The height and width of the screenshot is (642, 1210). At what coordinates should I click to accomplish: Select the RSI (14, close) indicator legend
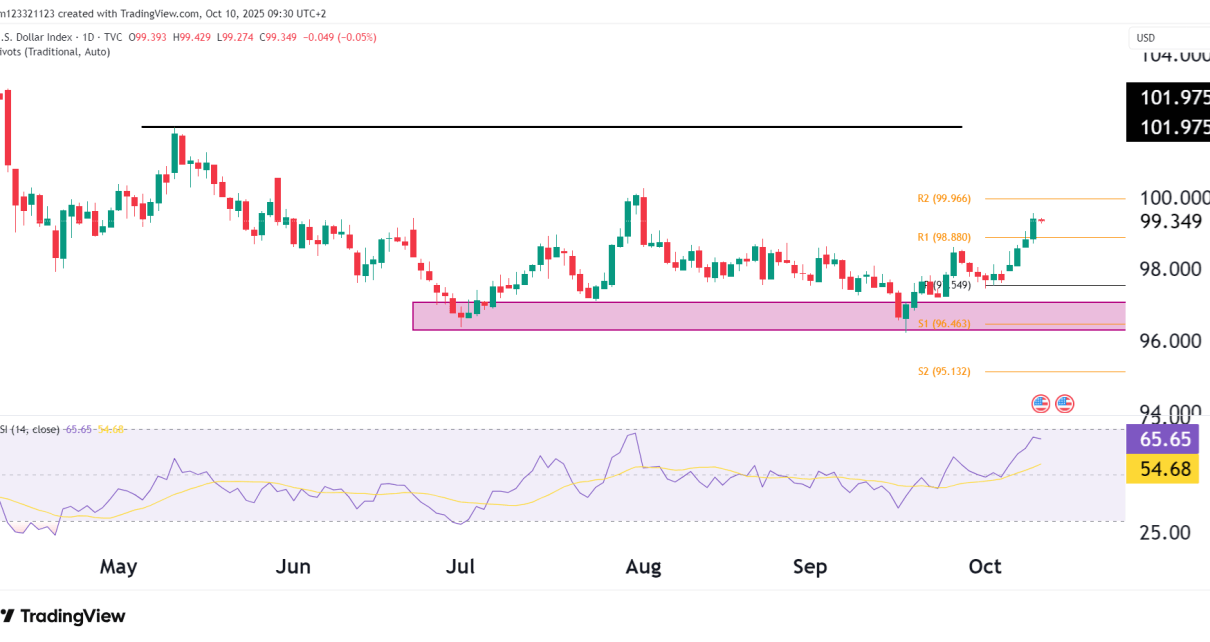30,429
